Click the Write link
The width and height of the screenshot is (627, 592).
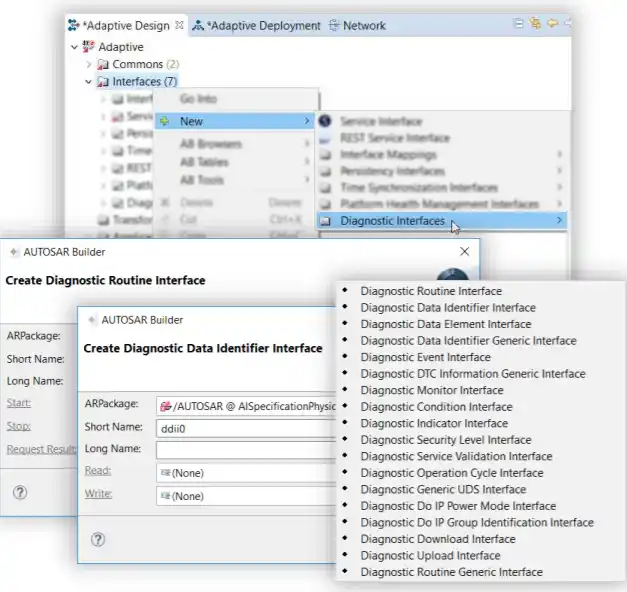98,494
